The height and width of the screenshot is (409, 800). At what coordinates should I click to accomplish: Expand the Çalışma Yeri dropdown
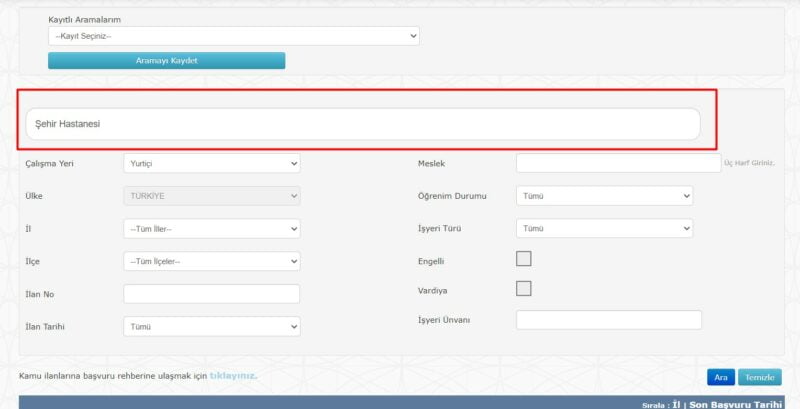[x=211, y=163]
